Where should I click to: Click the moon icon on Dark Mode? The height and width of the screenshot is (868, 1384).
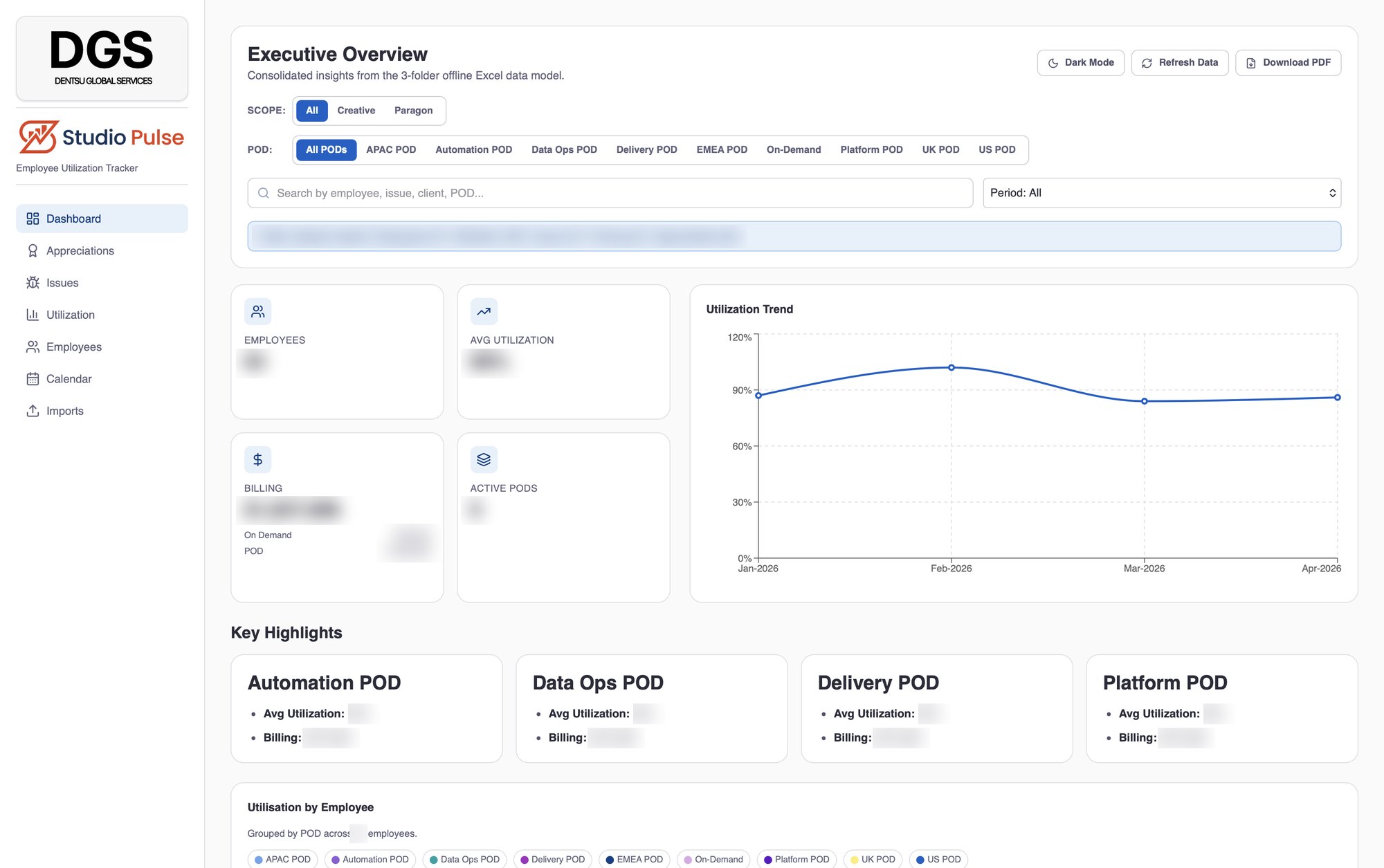tap(1053, 63)
